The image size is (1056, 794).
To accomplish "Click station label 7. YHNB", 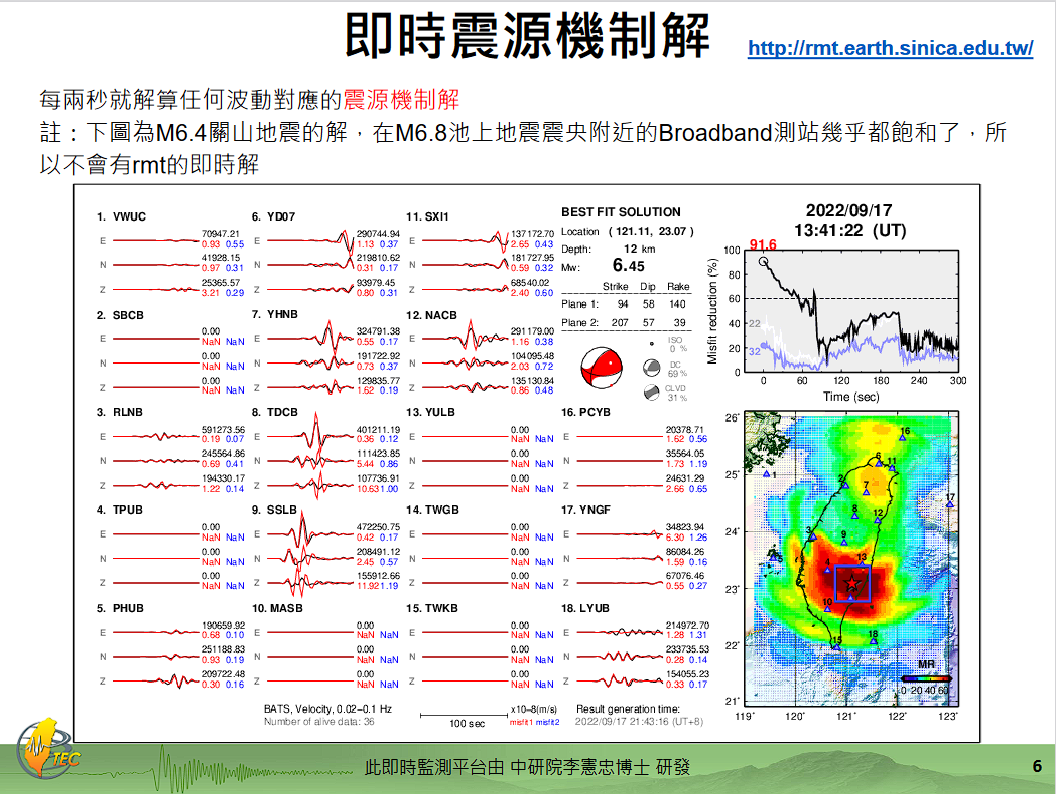I will coord(275,315).
